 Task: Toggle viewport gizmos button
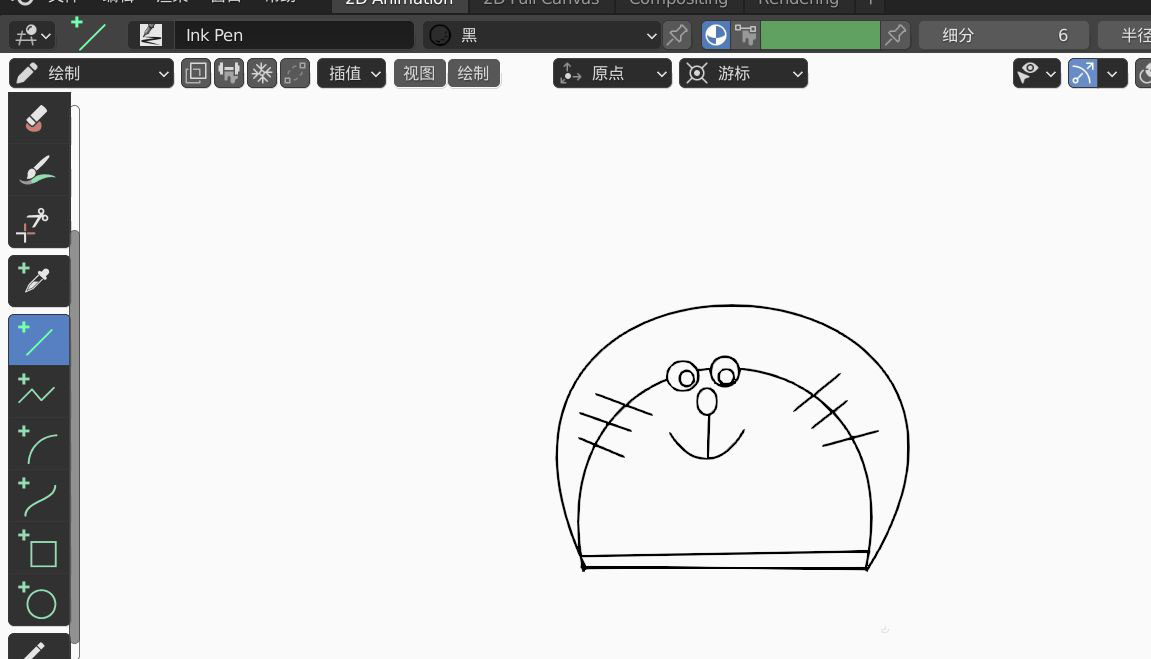point(1083,73)
